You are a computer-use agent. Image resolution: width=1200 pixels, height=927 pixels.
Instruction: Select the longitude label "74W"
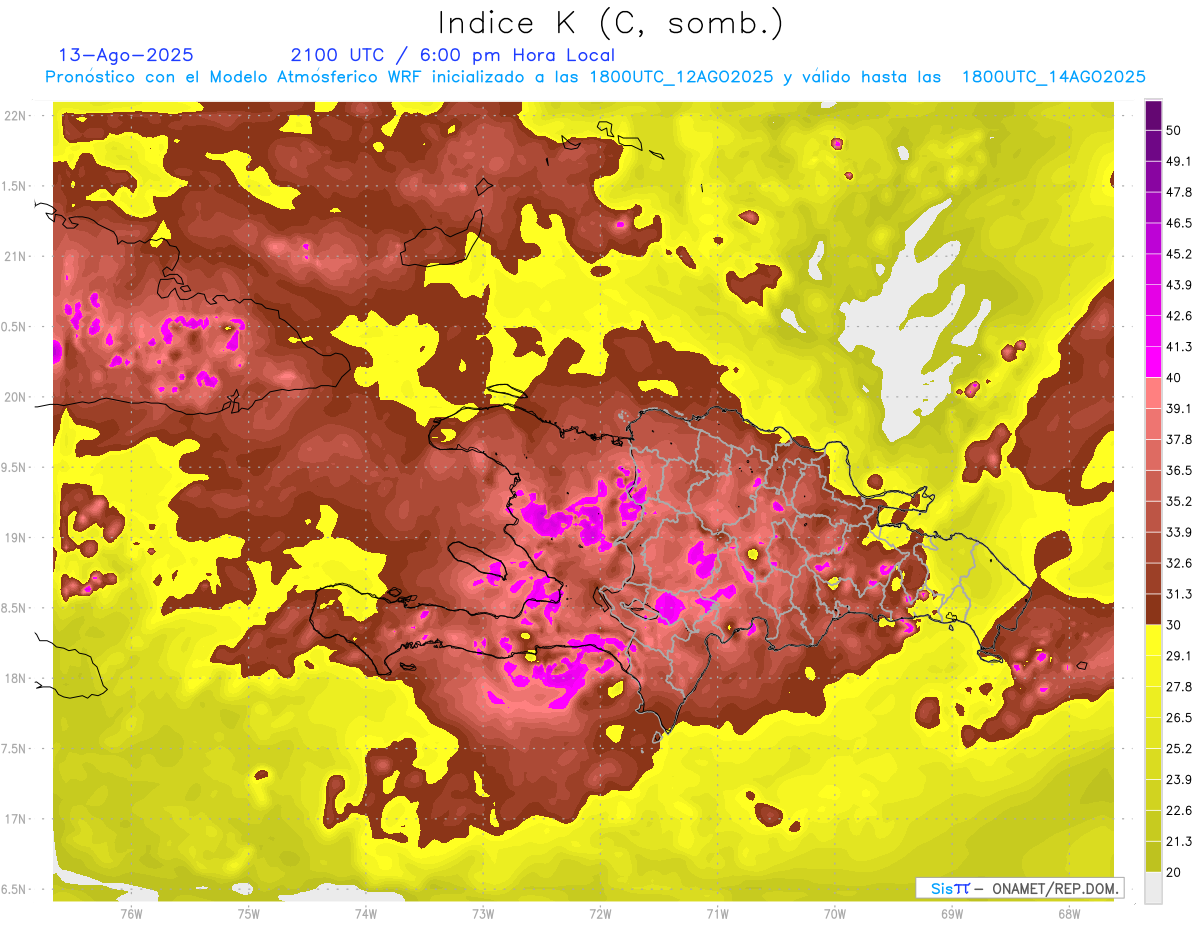pyautogui.click(x=366, y=913)
